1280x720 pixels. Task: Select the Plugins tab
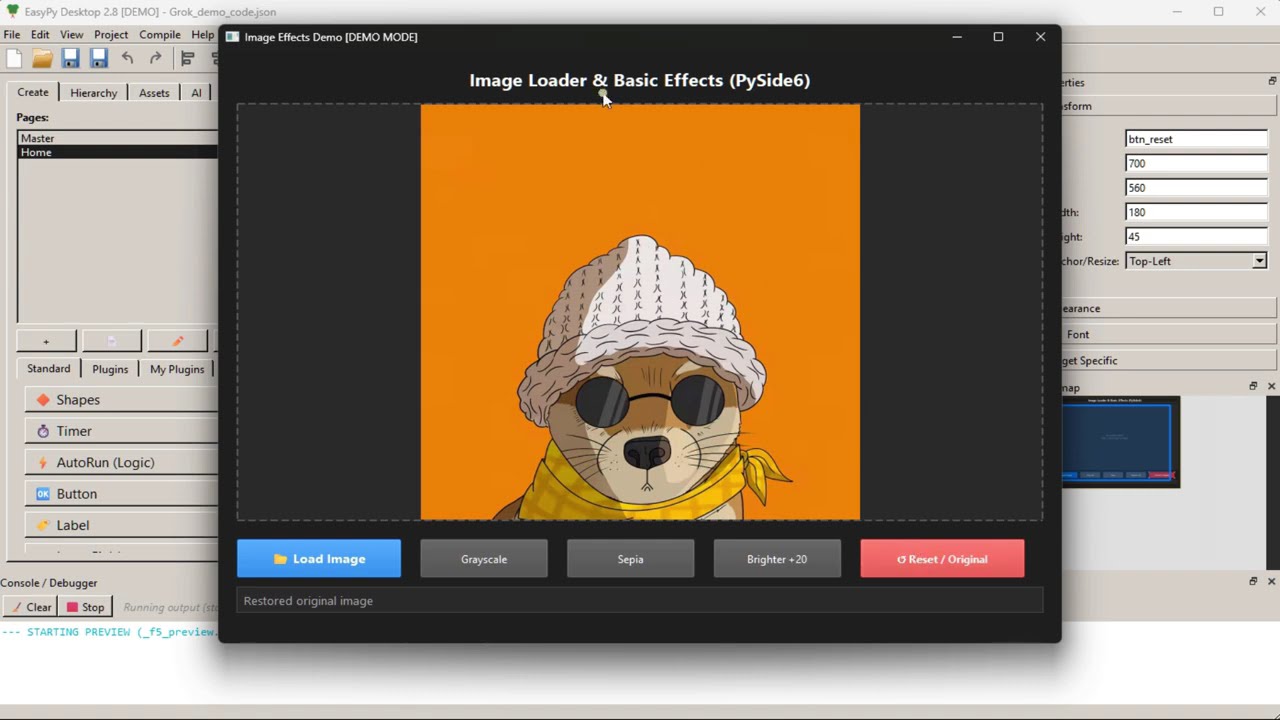coord(110,369)
